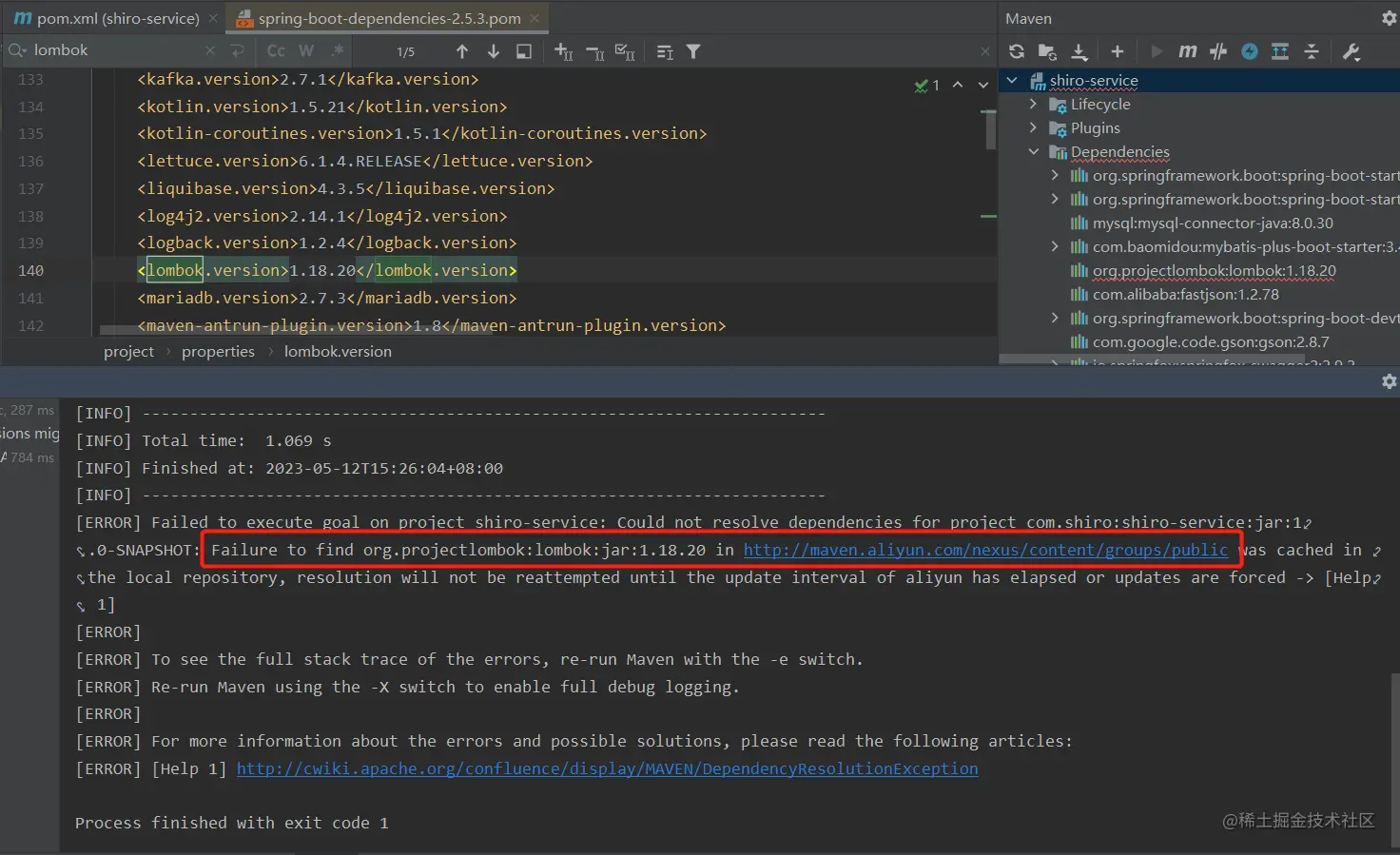Toggle Words (W) search option

pos(306,50)
